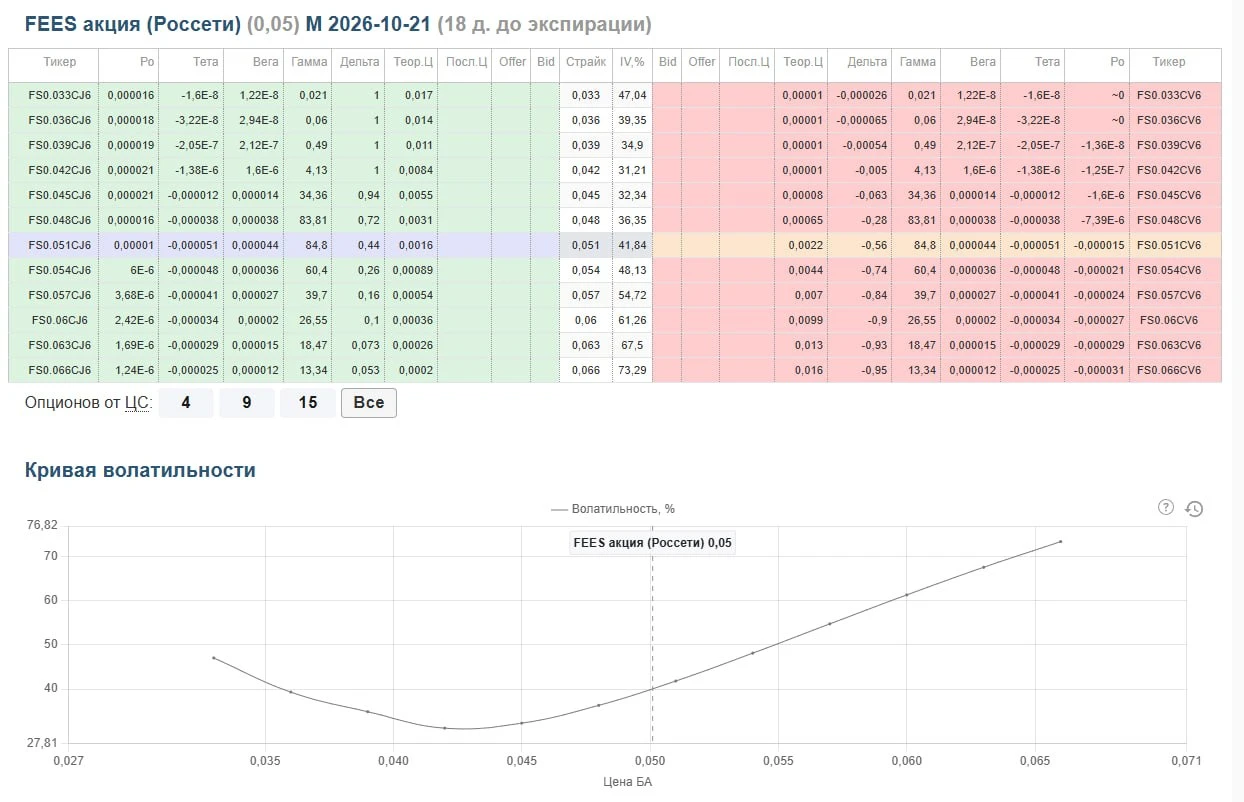Click the underlined 'ЦС' abbreviation link

[136, 403]
